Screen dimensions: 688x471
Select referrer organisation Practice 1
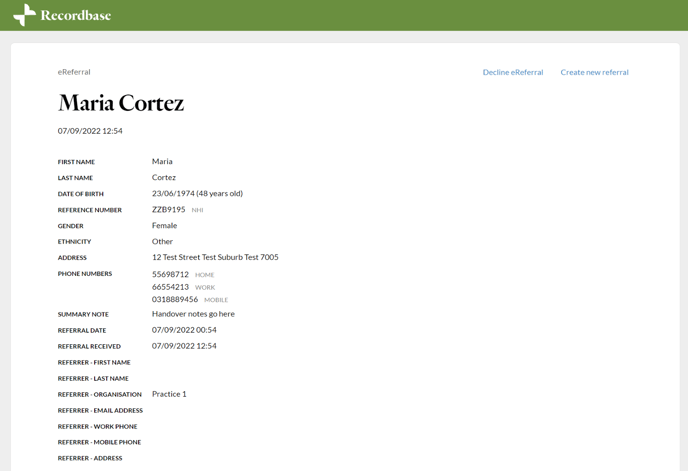point(169,394)
